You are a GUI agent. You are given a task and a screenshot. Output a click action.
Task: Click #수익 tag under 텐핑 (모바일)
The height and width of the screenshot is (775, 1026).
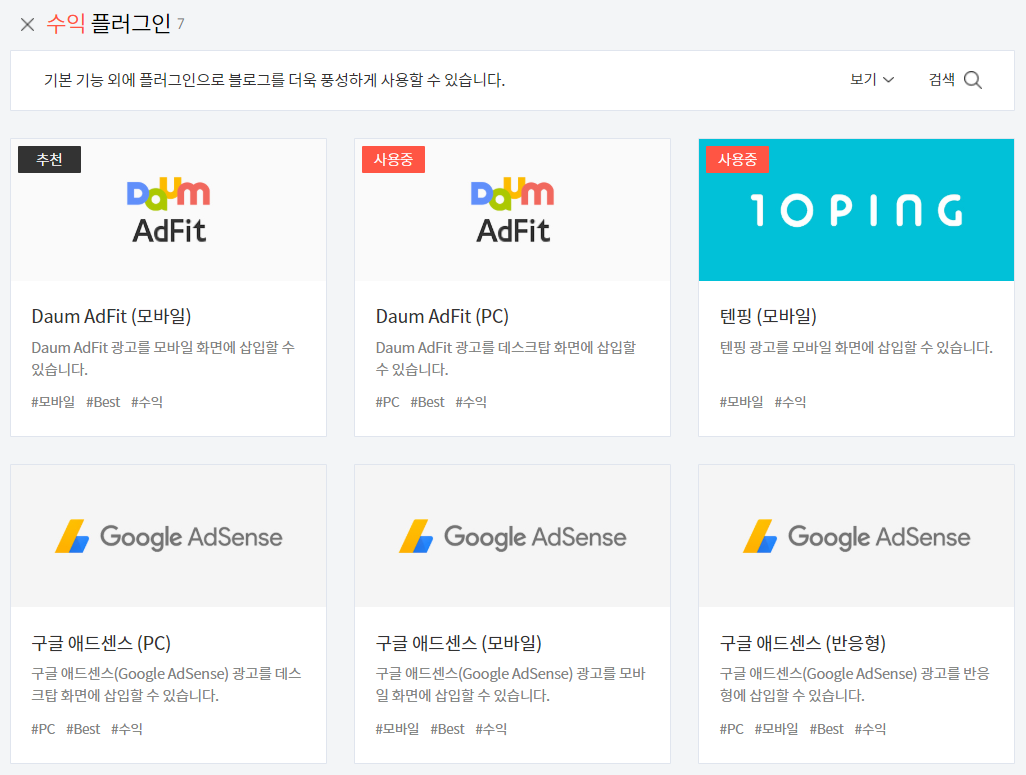pos(790,402)
